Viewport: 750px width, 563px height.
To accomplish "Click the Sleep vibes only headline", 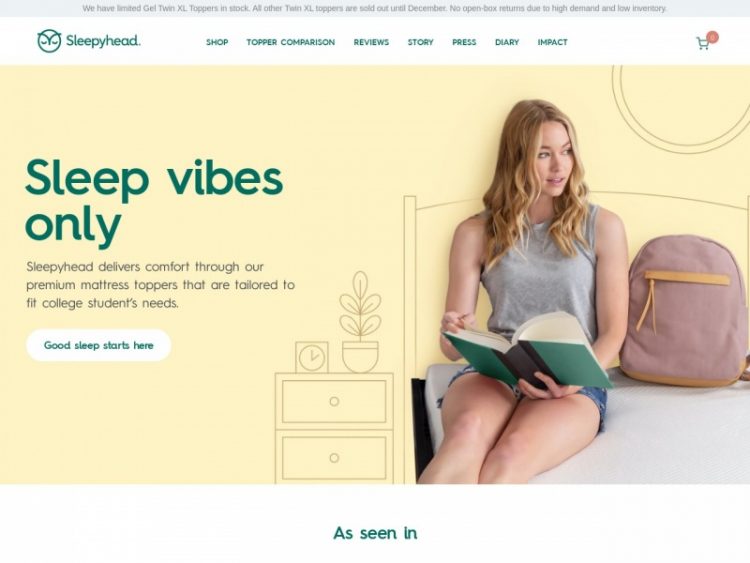I will (154, 201).
